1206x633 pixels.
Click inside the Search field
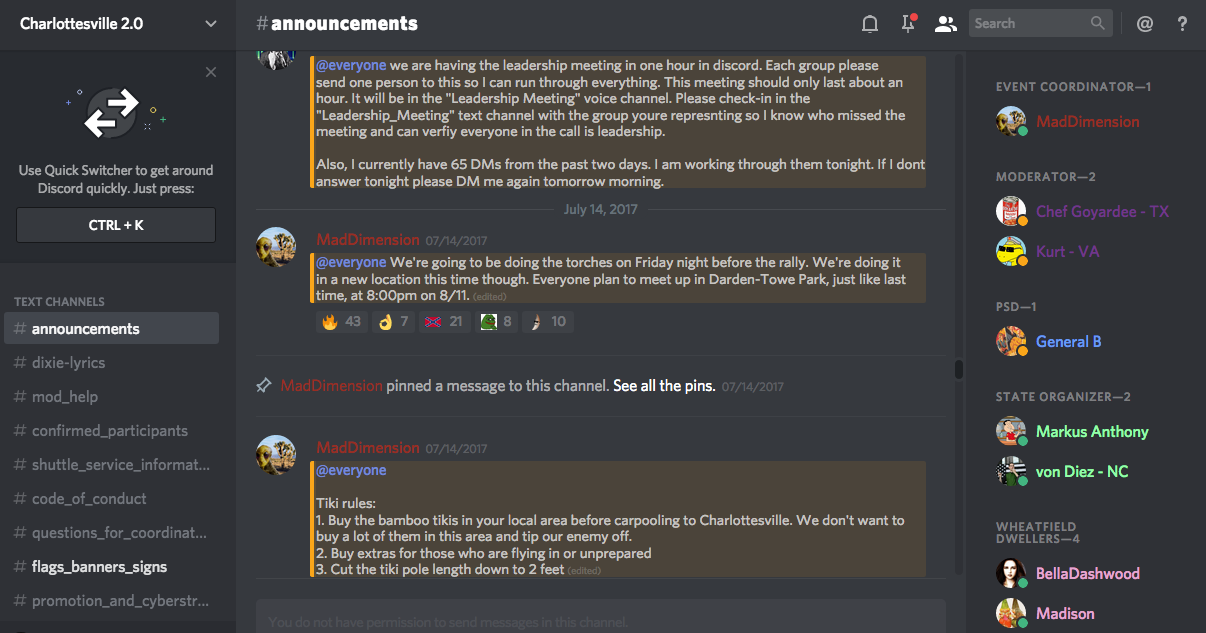1028,23
